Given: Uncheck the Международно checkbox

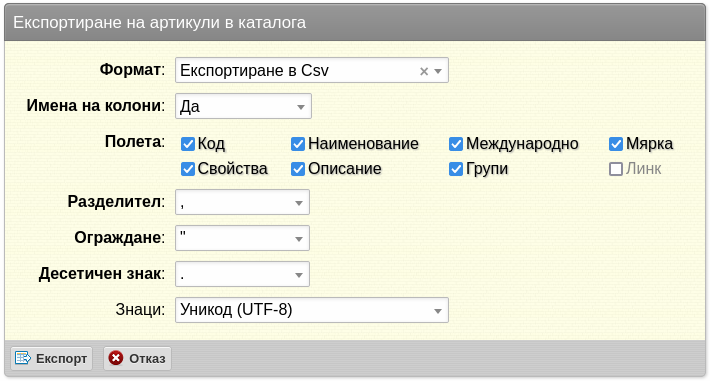Looking at the screenshot, I should pos(456,144).
